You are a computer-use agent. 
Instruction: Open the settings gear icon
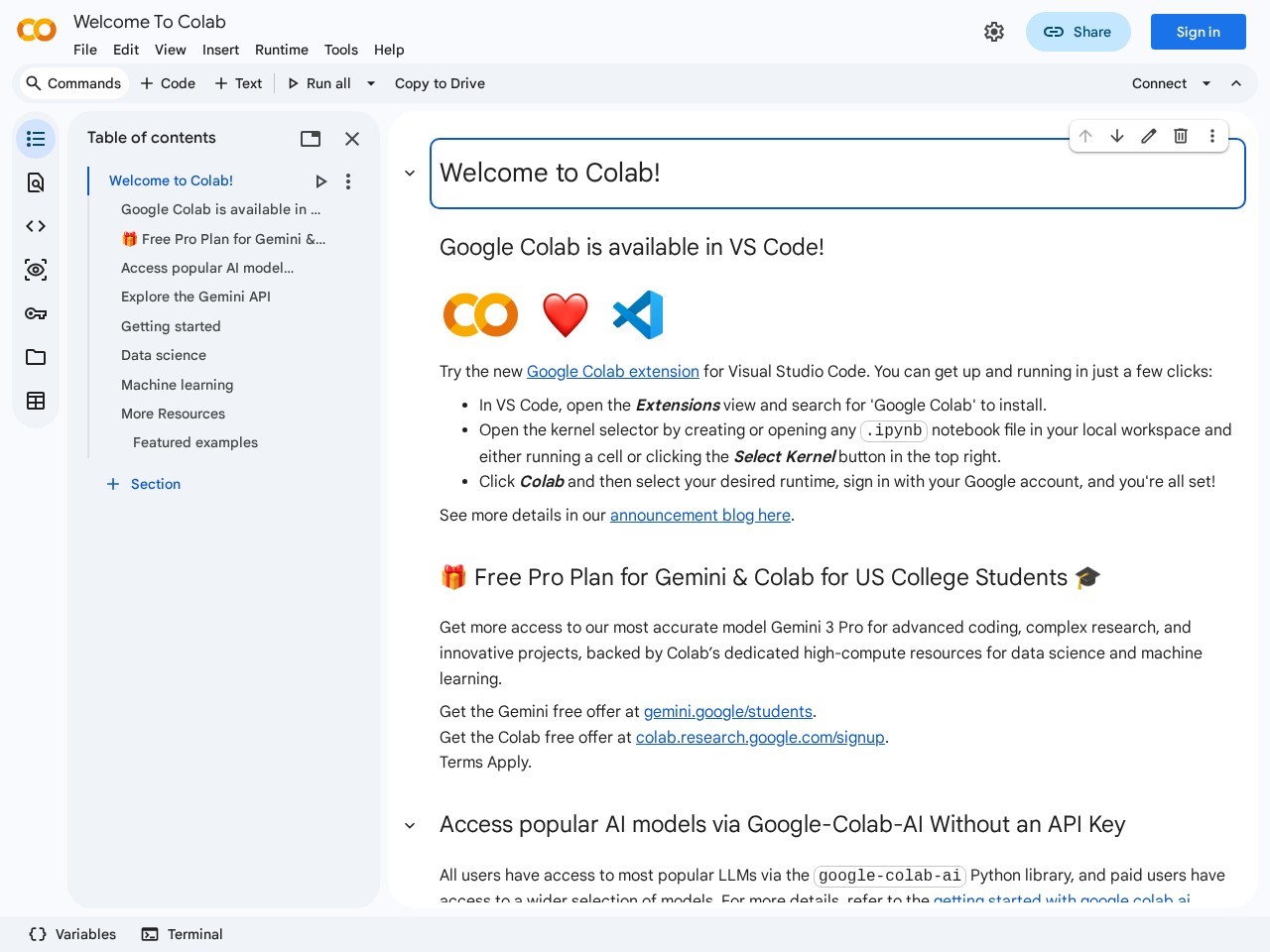point(994,32)
